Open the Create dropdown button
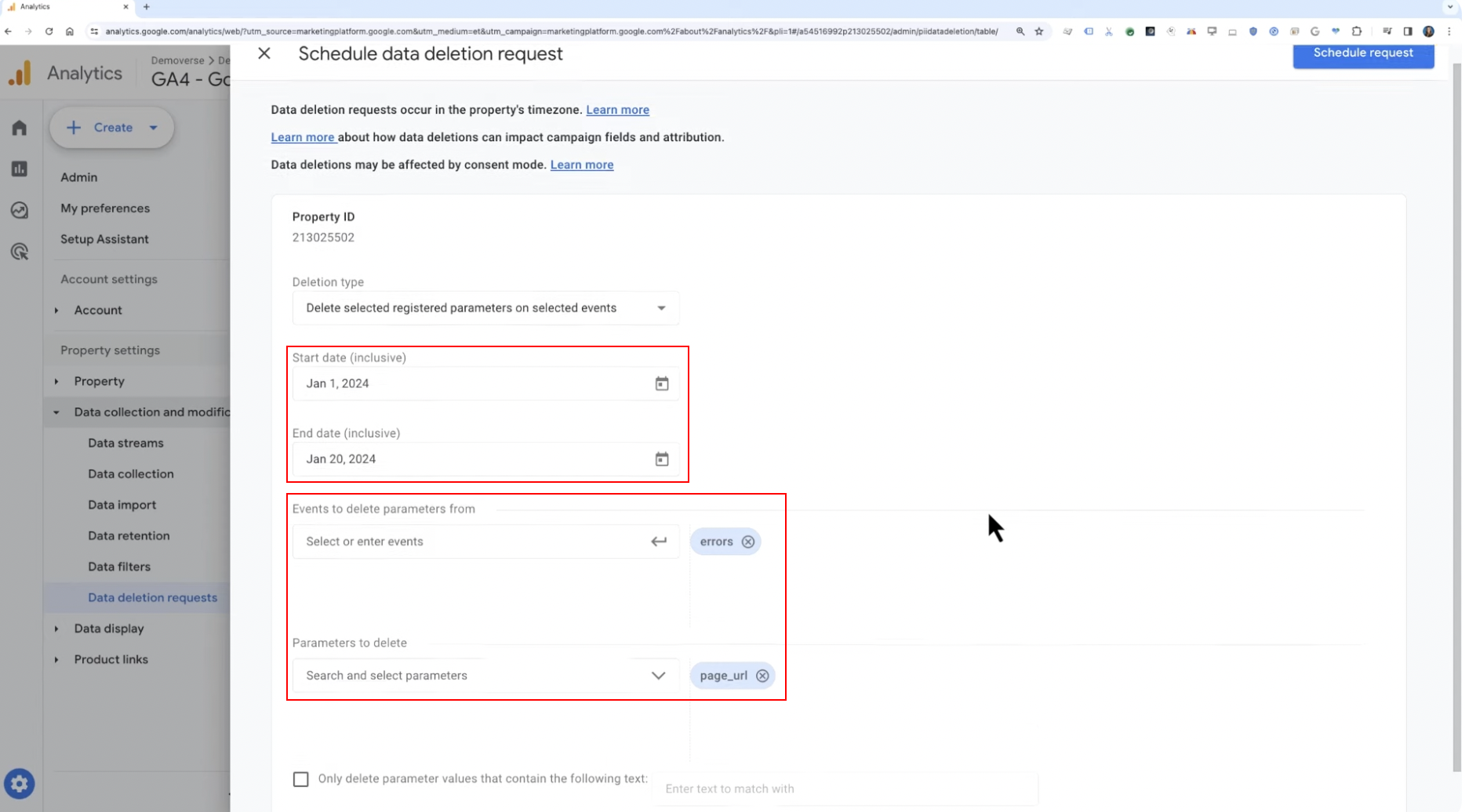 [x=112, y=128]
